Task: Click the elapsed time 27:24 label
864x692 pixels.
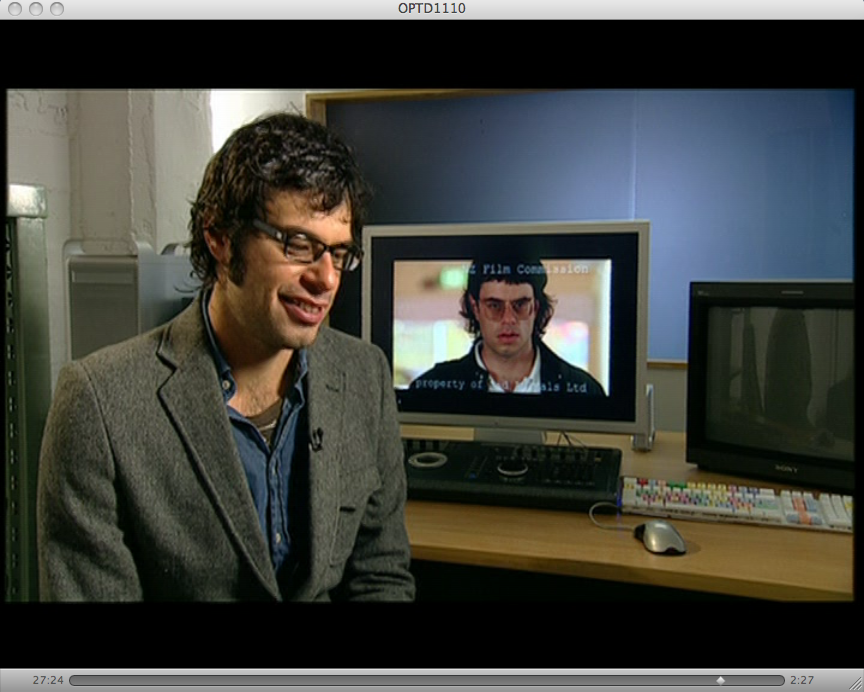Action: pos(48,680)
